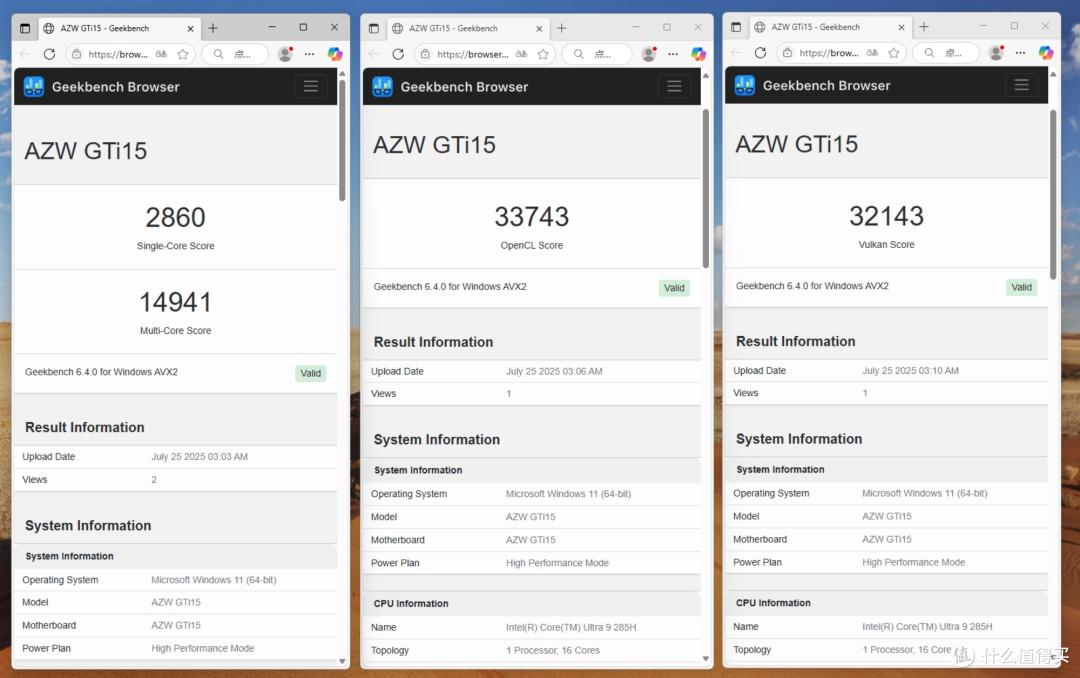Screen dimensions: 1080x678
Task: Click the Valid badge in the Vulkan window
Action: click(1021, 287)
